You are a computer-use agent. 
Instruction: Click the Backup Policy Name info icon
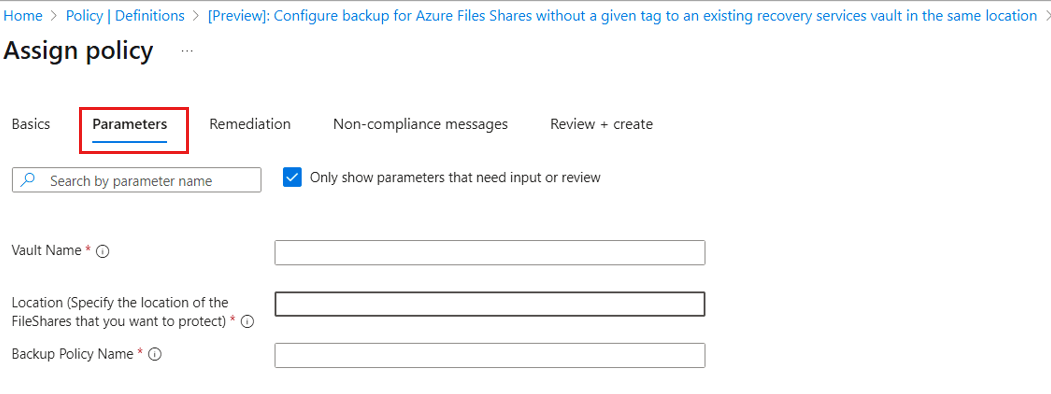click(155, 355)
